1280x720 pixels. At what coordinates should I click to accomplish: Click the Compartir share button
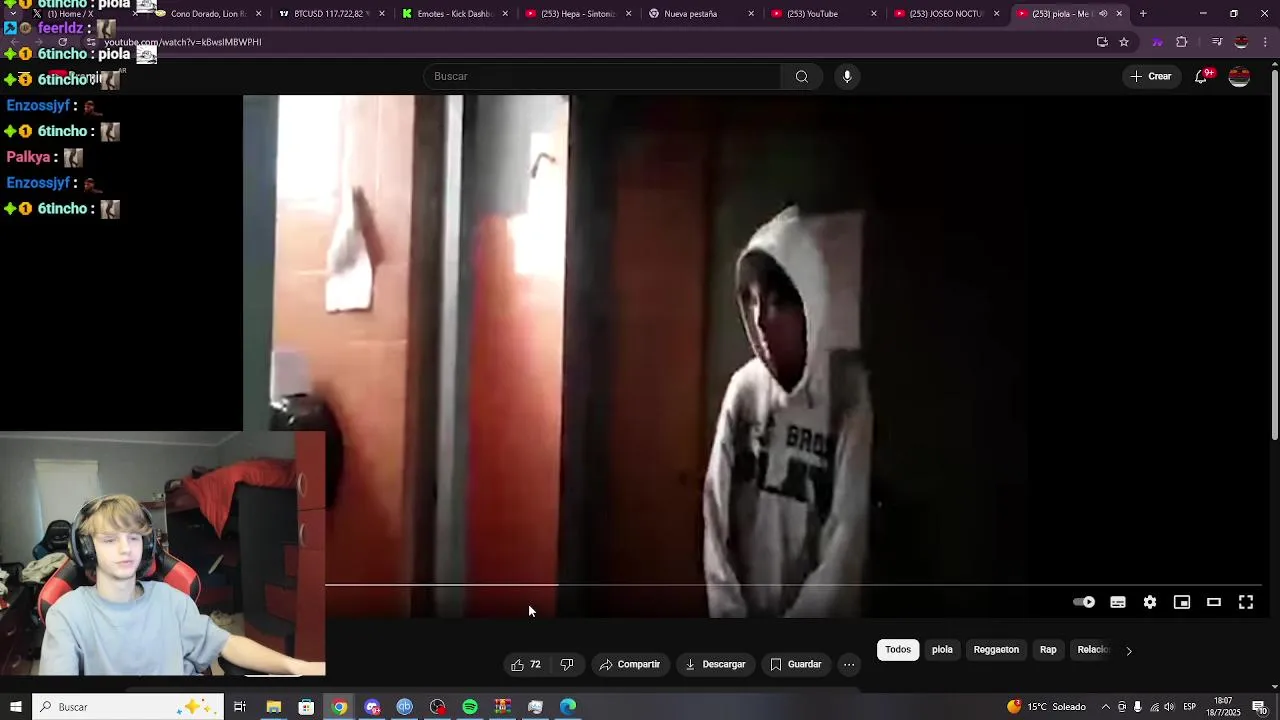(x=630, y=664)
